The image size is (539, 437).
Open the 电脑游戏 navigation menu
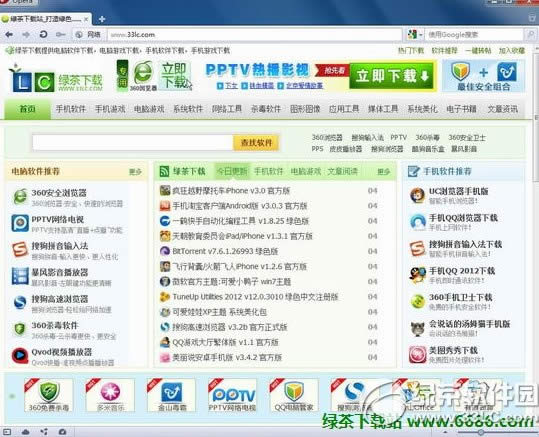[149, 109]
